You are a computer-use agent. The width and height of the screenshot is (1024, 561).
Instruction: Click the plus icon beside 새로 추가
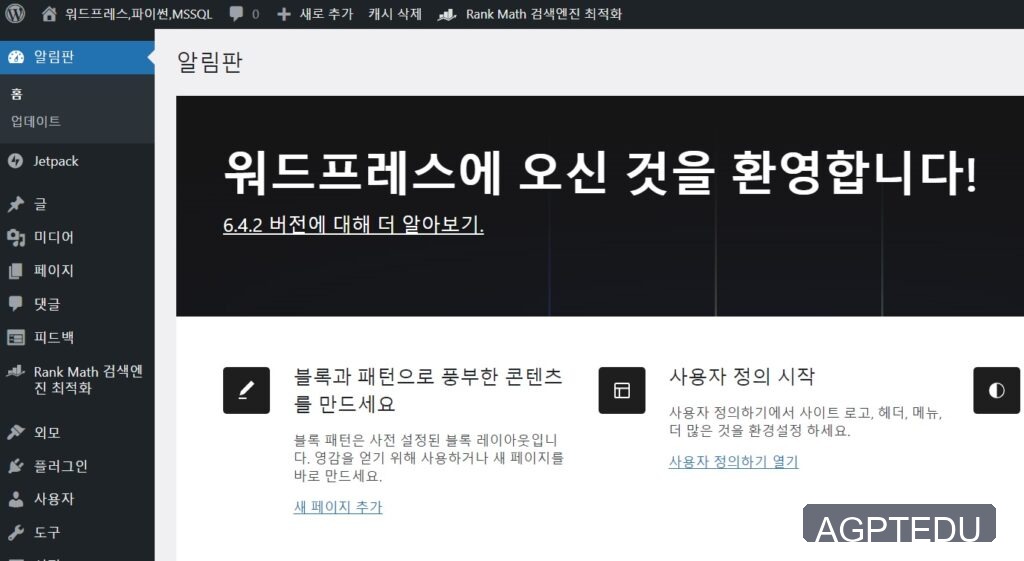point(283,14)
